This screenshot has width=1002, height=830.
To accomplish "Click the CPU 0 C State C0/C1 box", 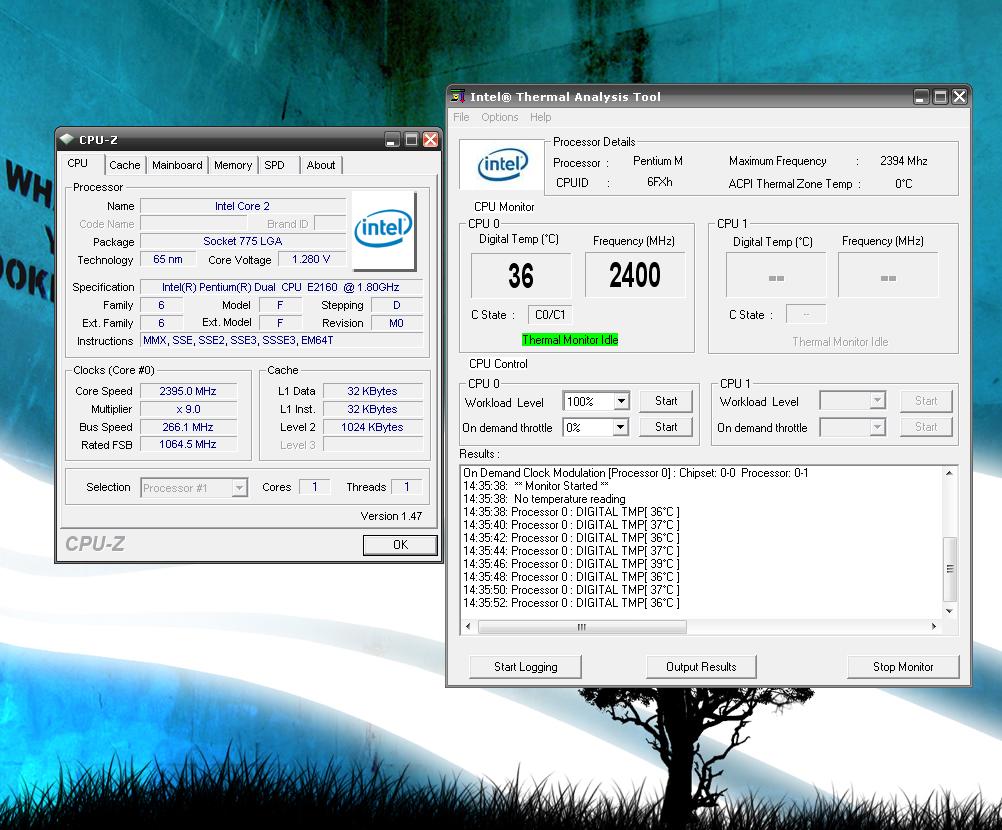I will coord(550,314).
